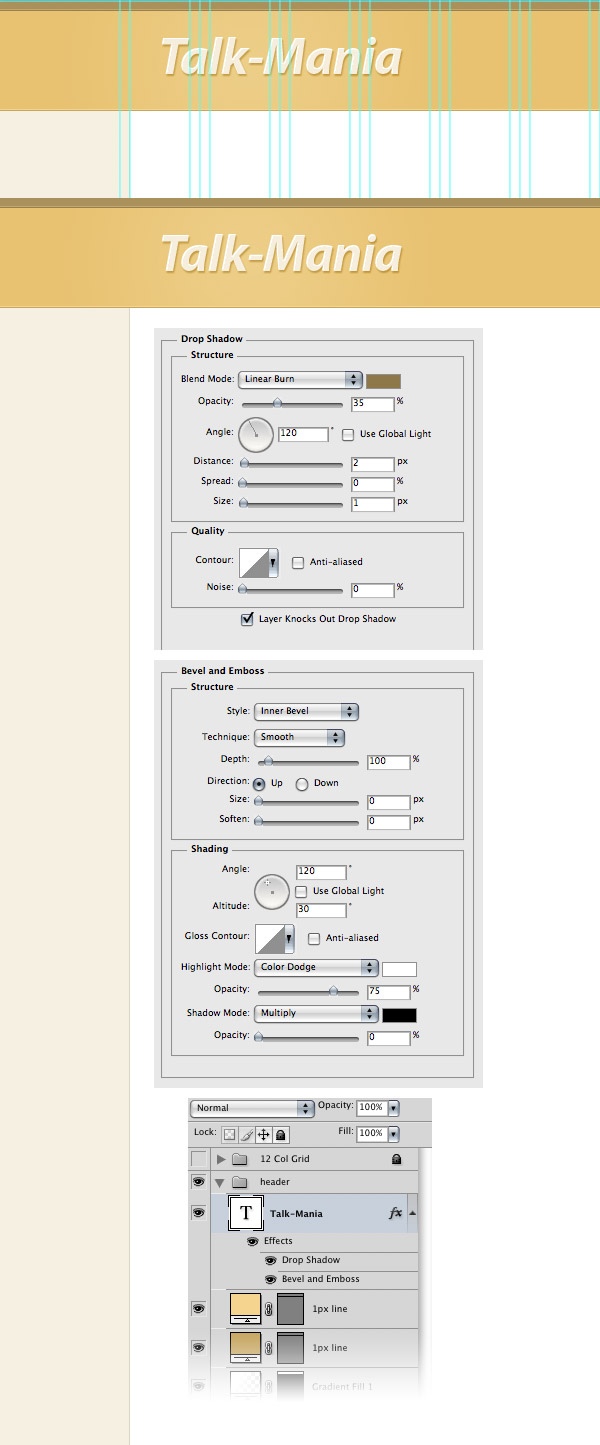Image resolution: width=600 pixels, height=1445 pixels.
Task: Click the Drop Shadow angle dial
Action: click(256, 434)
